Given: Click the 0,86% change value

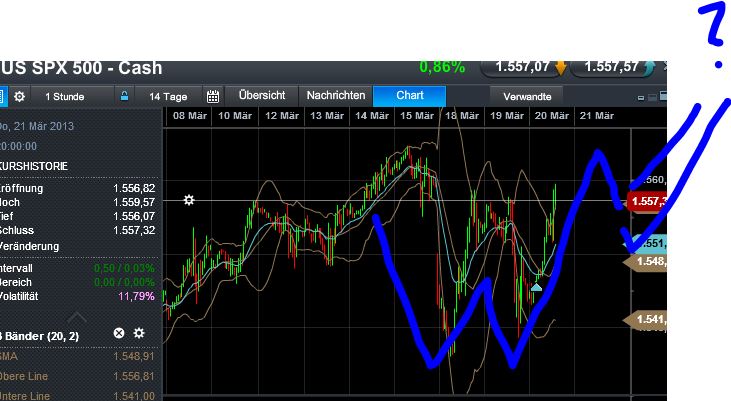Looking at the screenshot, I should pyautogui.click(x=442, y=67).
